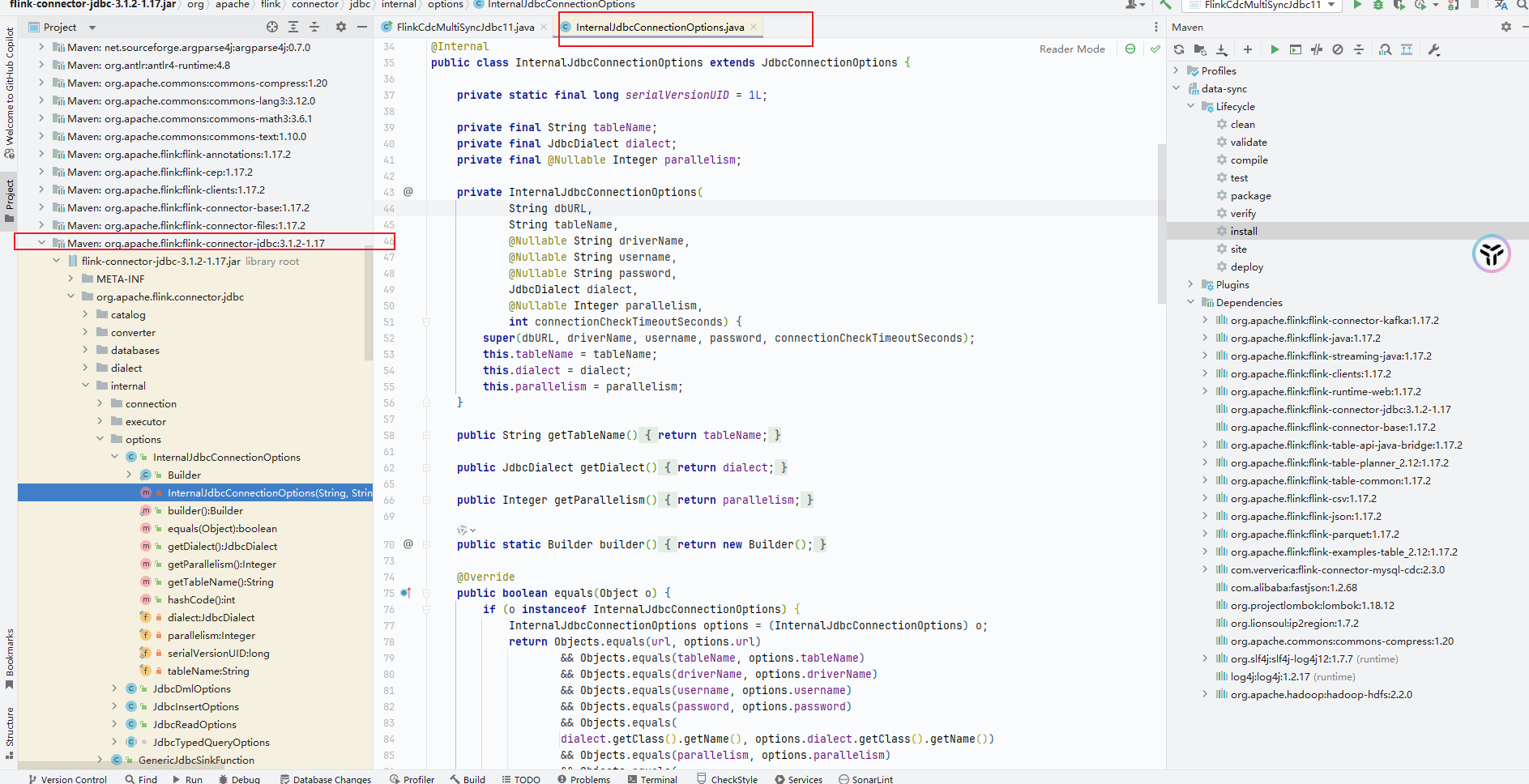Hide the Project tool window
Image resolution: width=1529 pixels, height=784 pixels.
(x=361, y=27)
